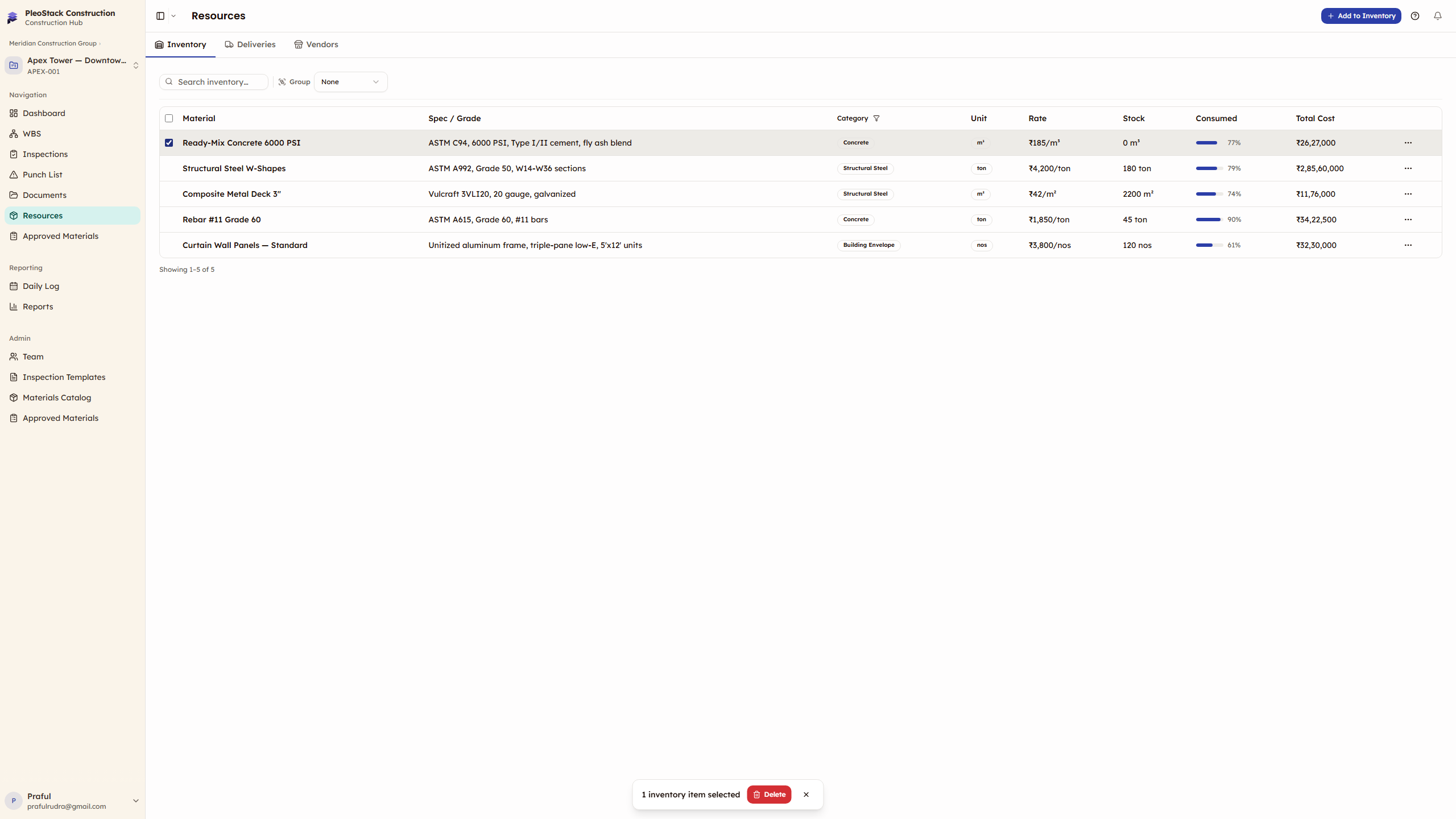1456x819 pixels.
Task: Focus the Search inventory field
Action: [214, 82]
